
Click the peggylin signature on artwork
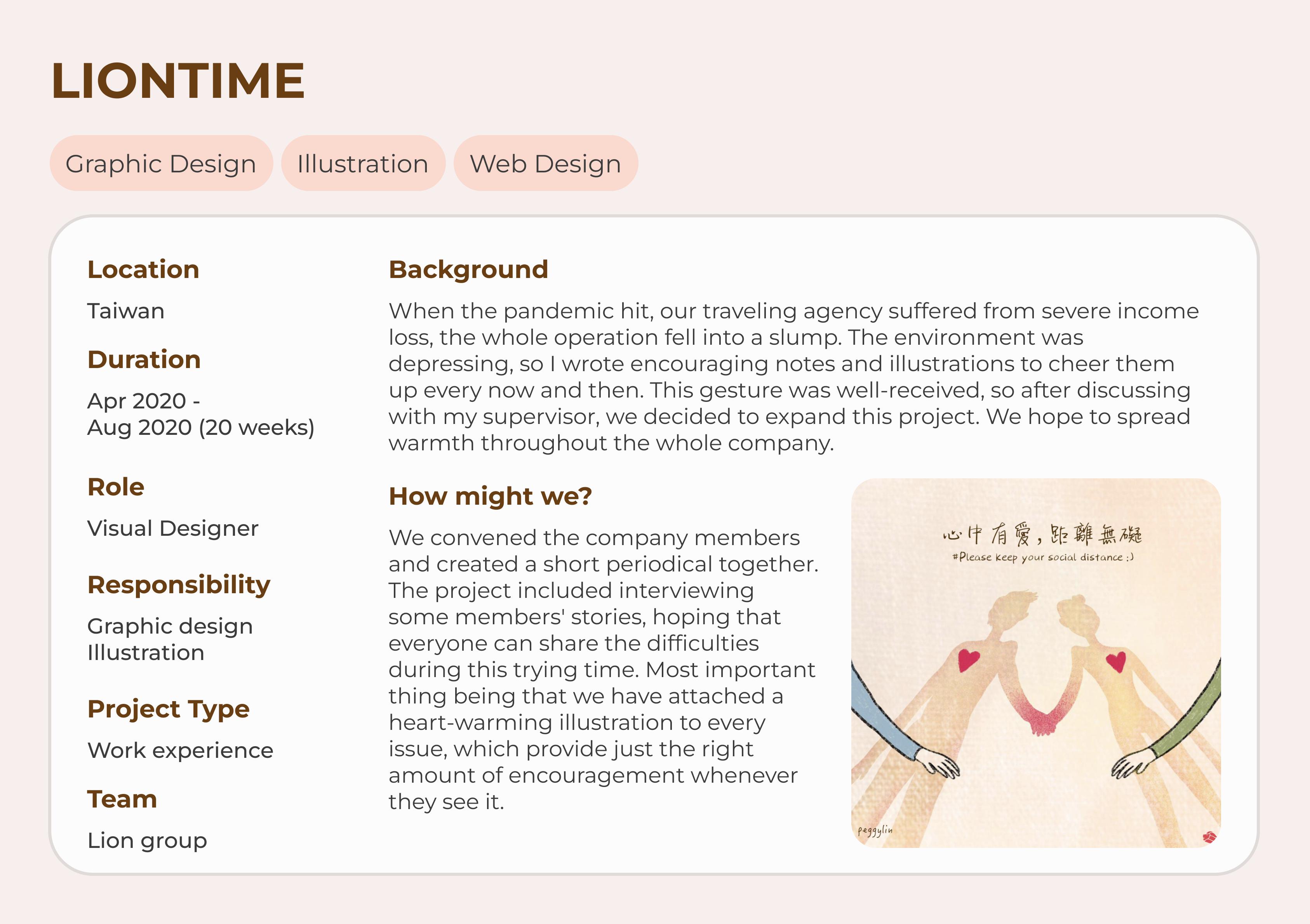[875, 830]
